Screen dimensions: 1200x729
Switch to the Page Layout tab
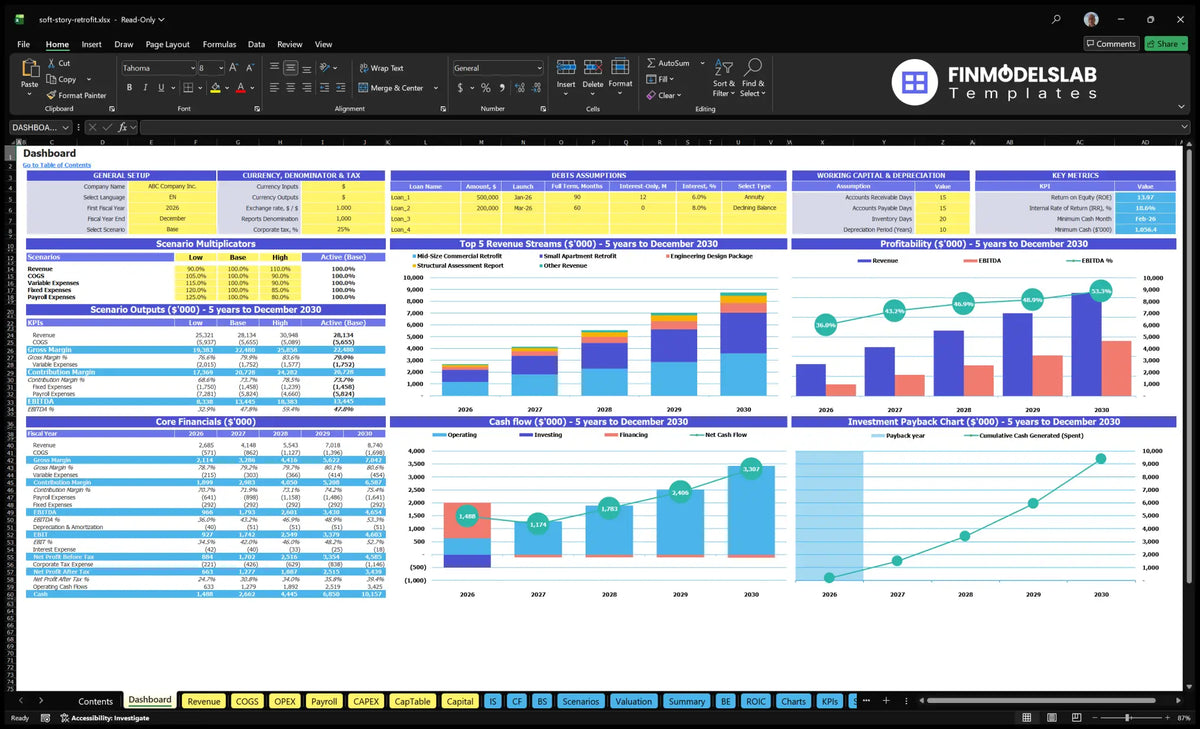167,44
